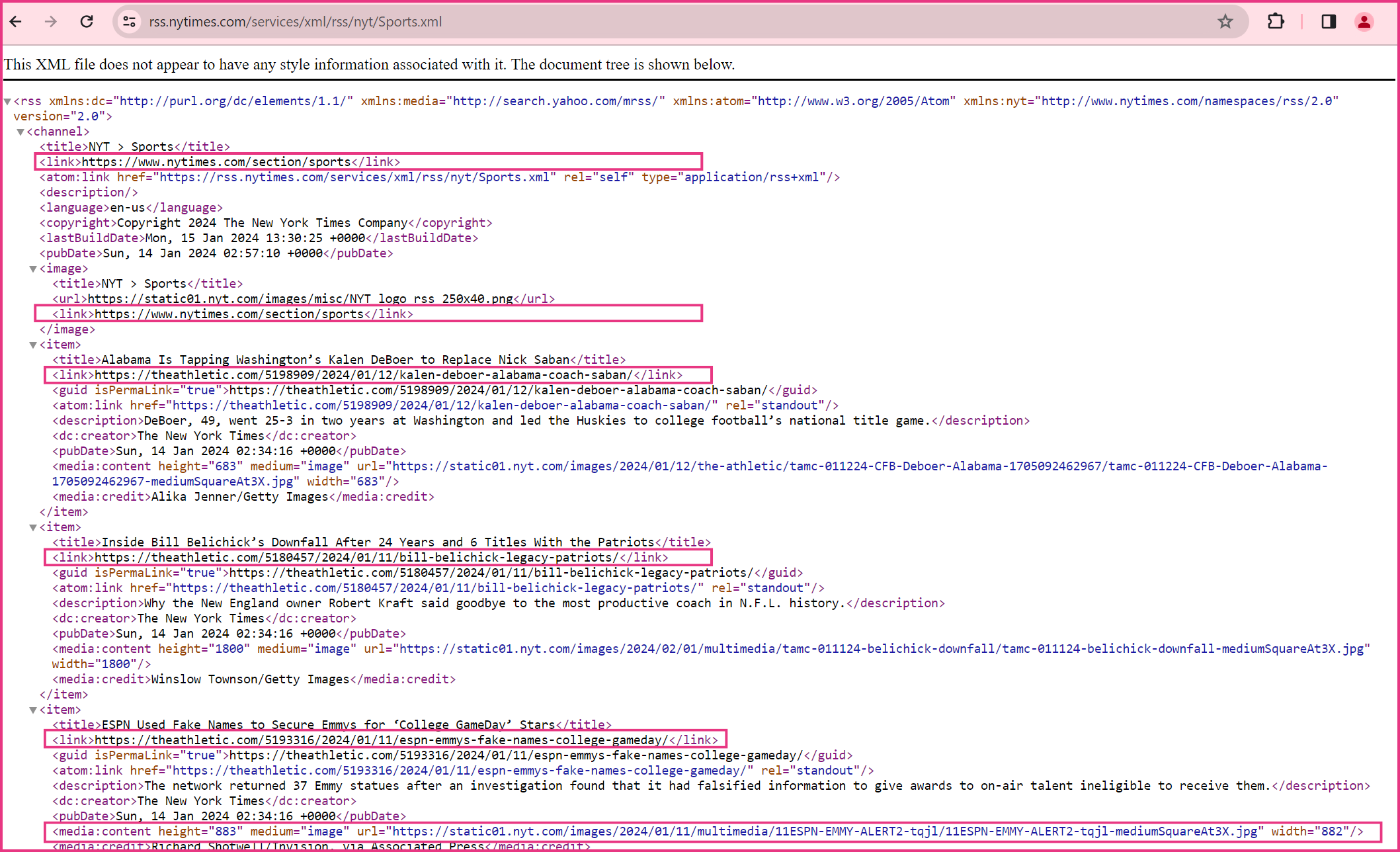This screenshot has width=1400, height=852.
Task: Select the description about 37 Emmy statues returned
Action: pyautogui.click(x=712, y=786)
